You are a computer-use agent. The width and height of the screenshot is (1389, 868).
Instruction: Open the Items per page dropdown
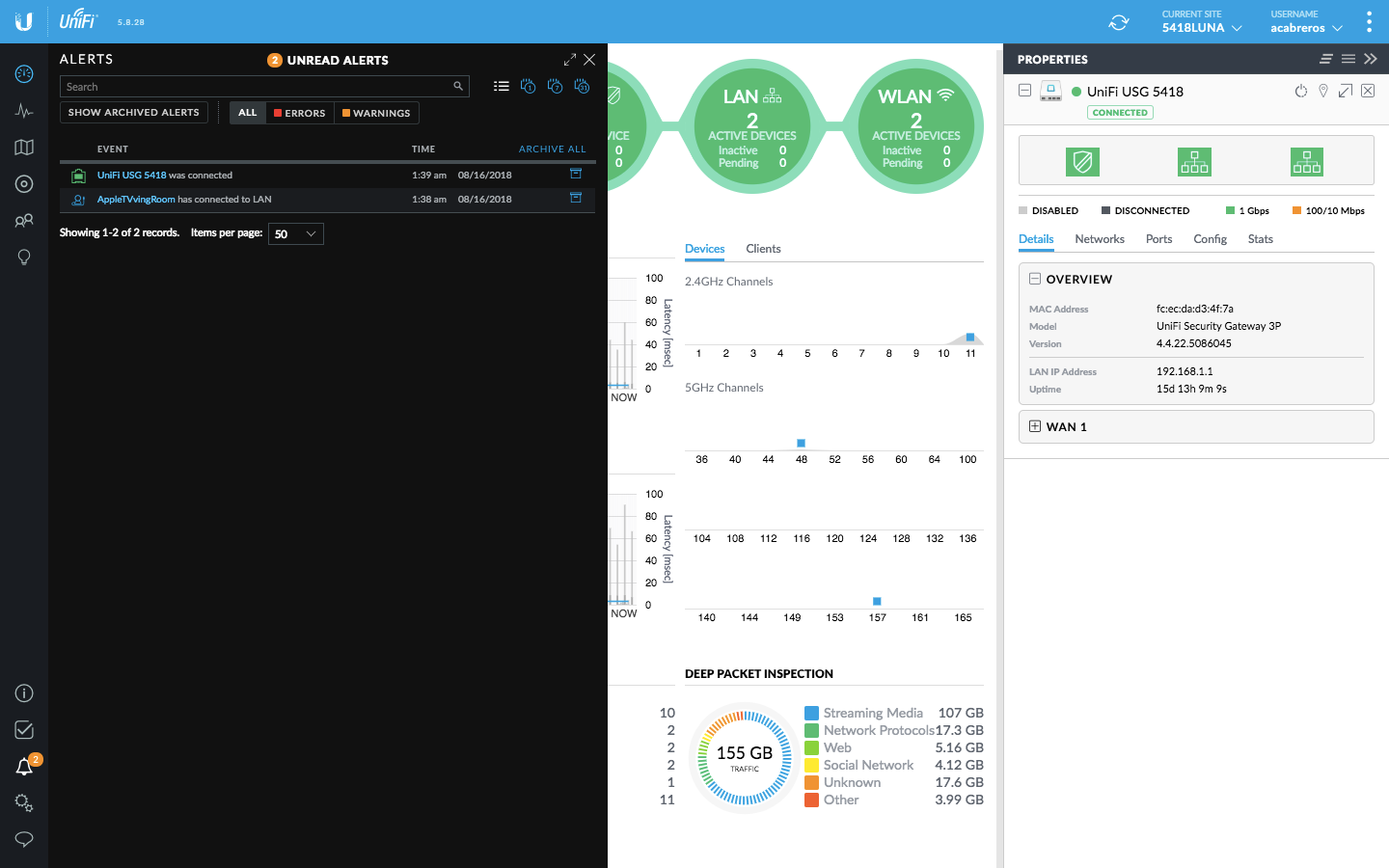295,234
